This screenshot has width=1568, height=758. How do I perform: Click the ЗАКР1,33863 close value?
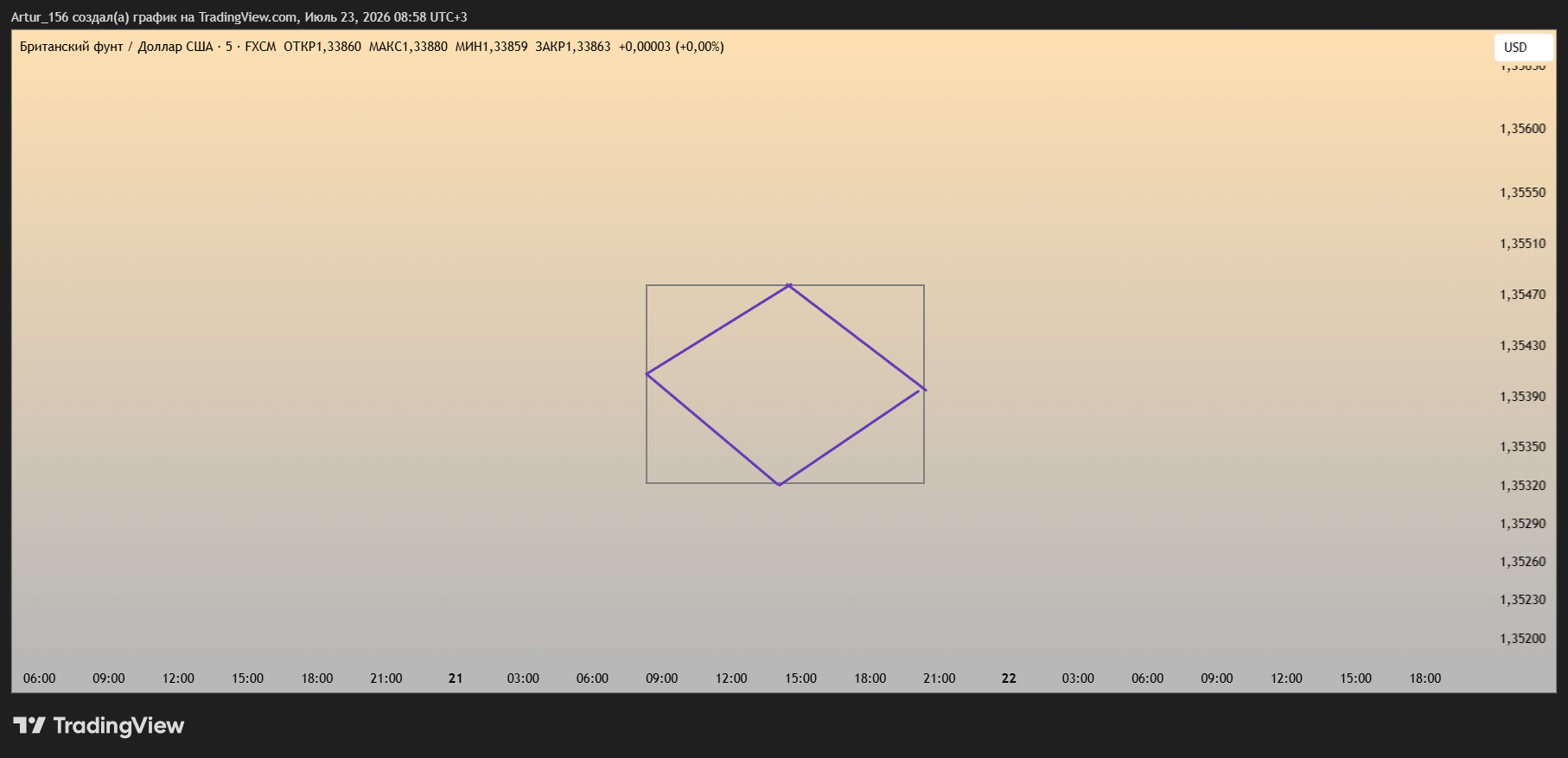coord(572,47)
